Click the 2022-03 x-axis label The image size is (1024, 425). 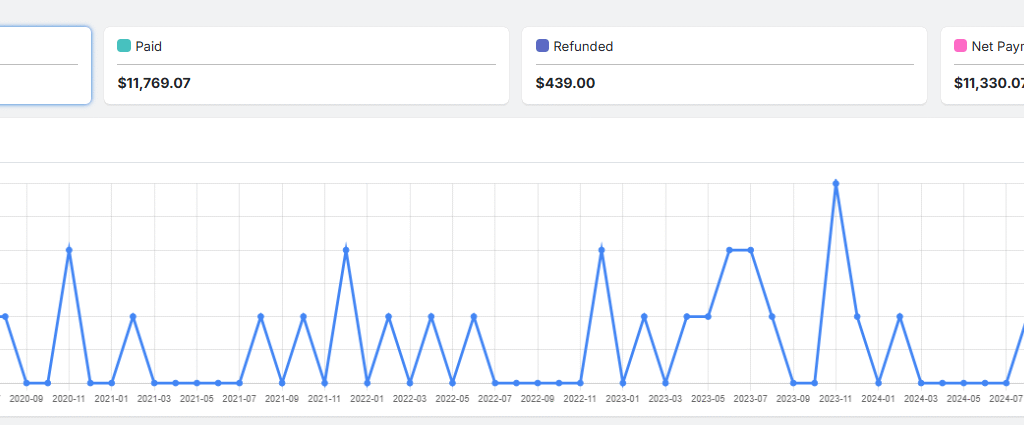(410, 398)
